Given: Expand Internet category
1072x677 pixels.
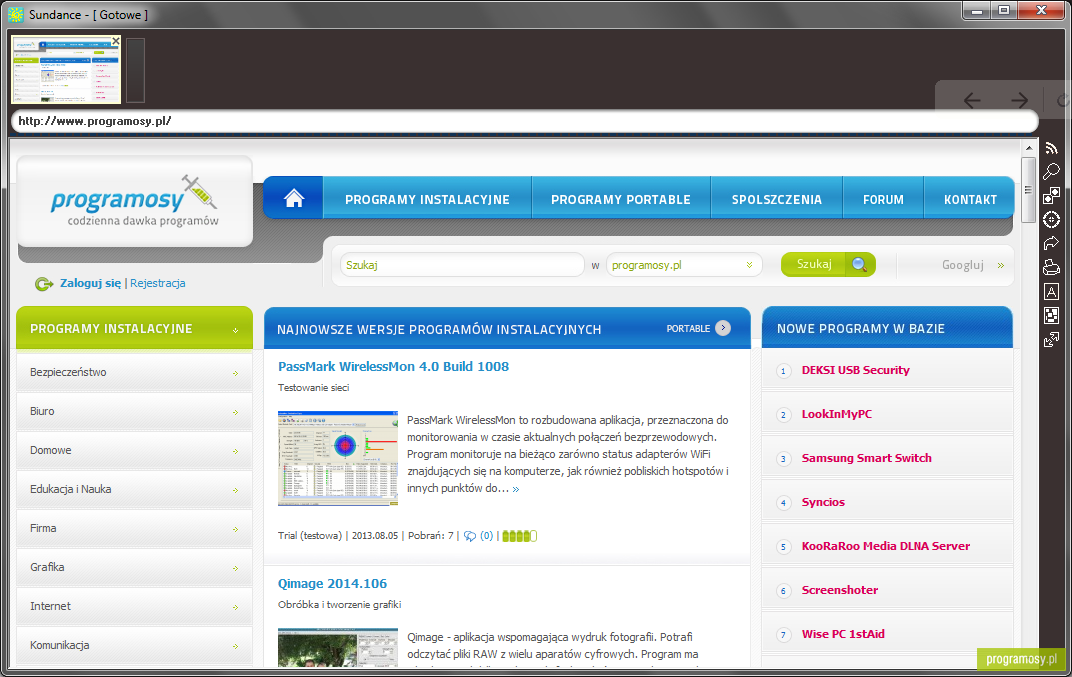Looking at the screenshot, I should [135, 607].
